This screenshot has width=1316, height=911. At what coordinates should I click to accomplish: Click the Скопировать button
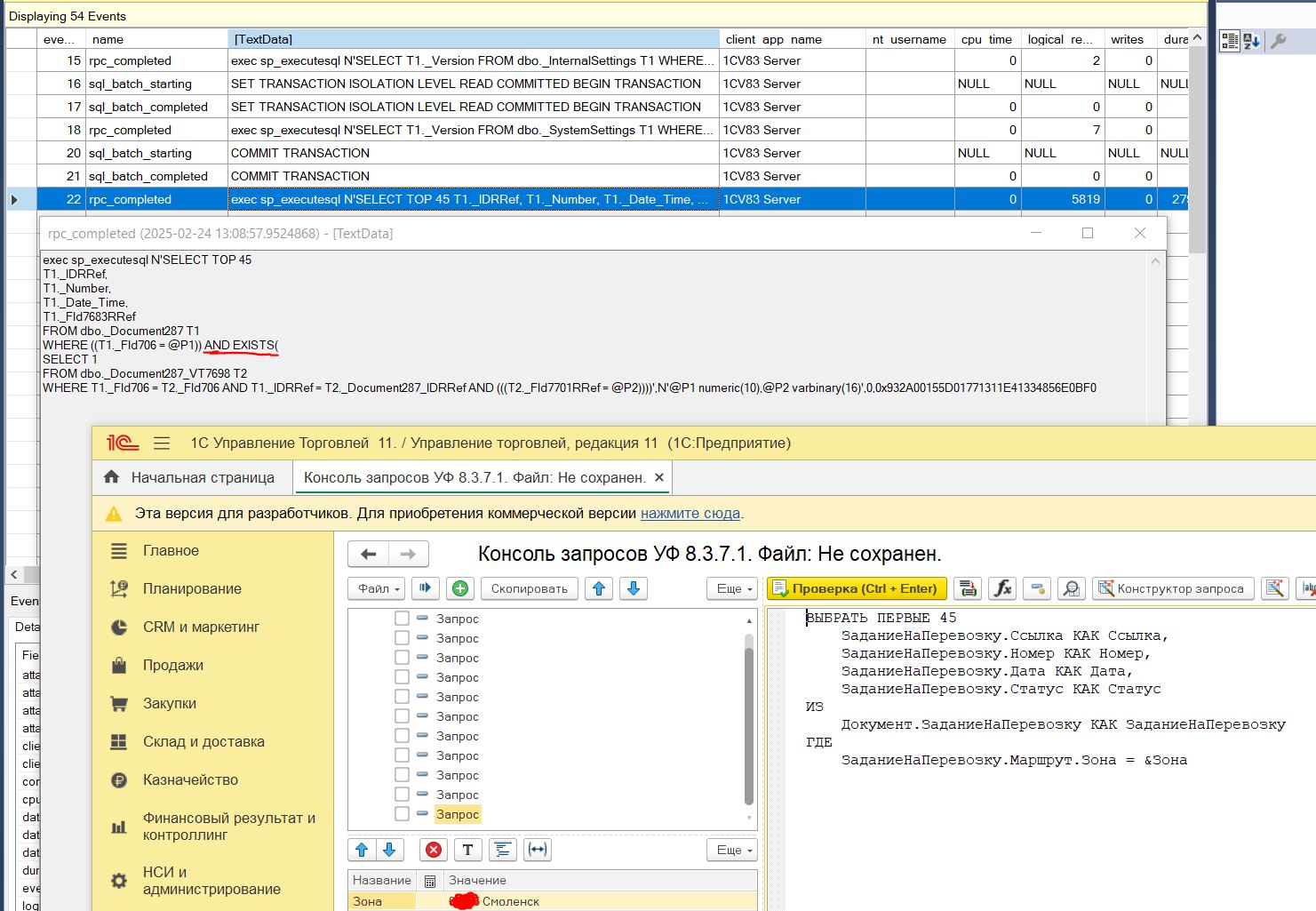pos(530,588)
